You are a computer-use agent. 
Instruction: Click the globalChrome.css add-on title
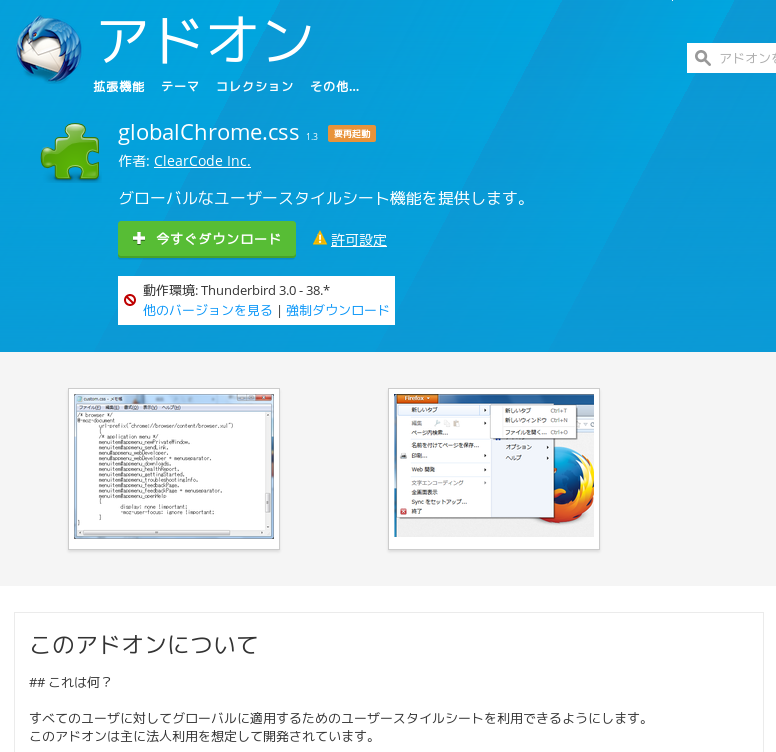208,132
